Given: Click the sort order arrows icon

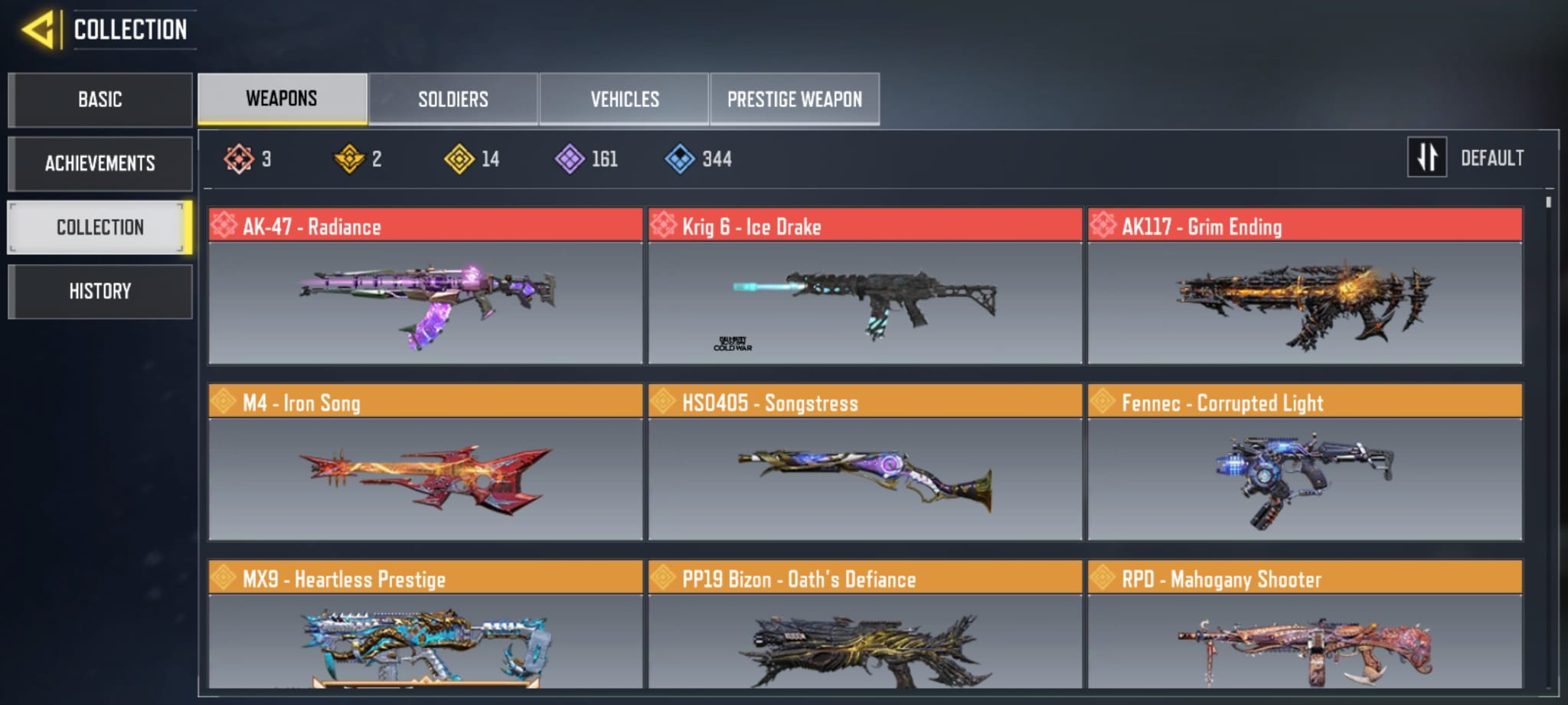Looking at the screenshot, I should (x=1427, y=157).
